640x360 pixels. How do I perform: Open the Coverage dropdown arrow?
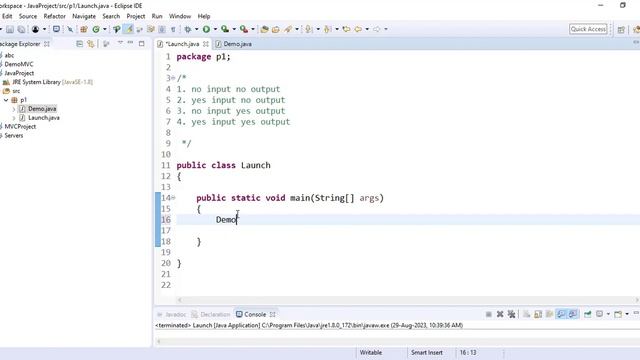click(x=234, y=29)
